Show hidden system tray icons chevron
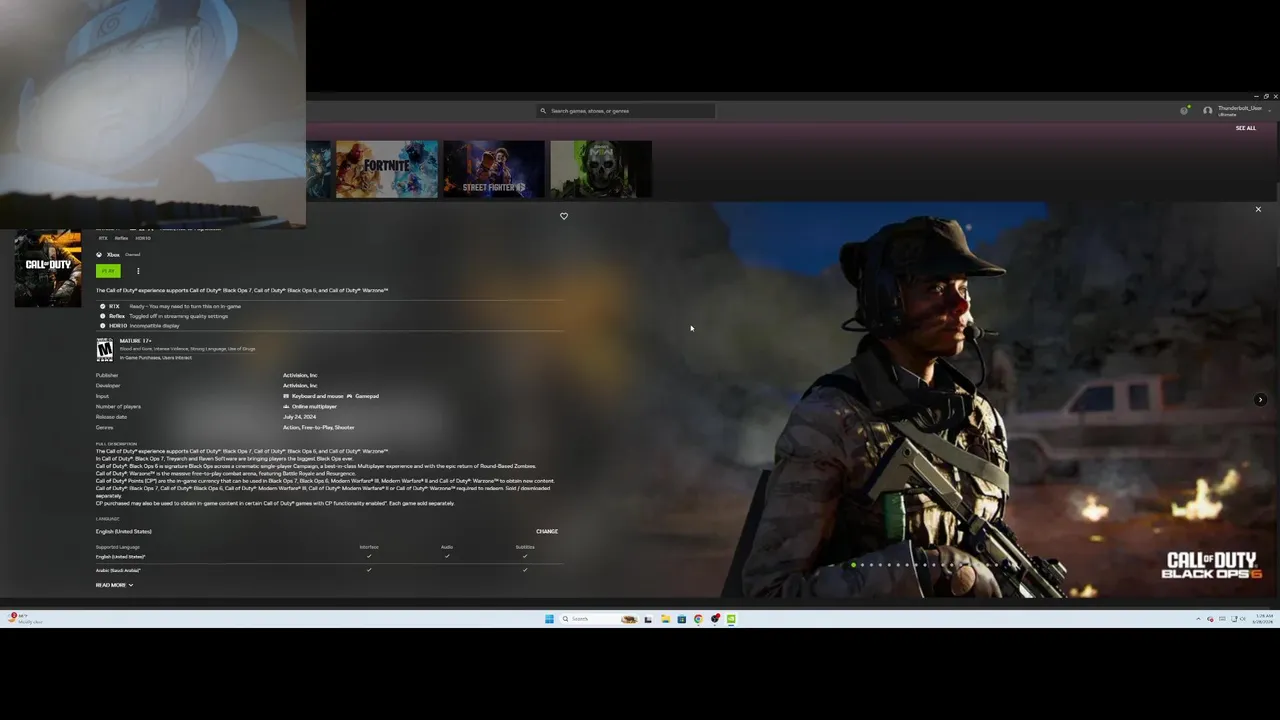 1198,619
